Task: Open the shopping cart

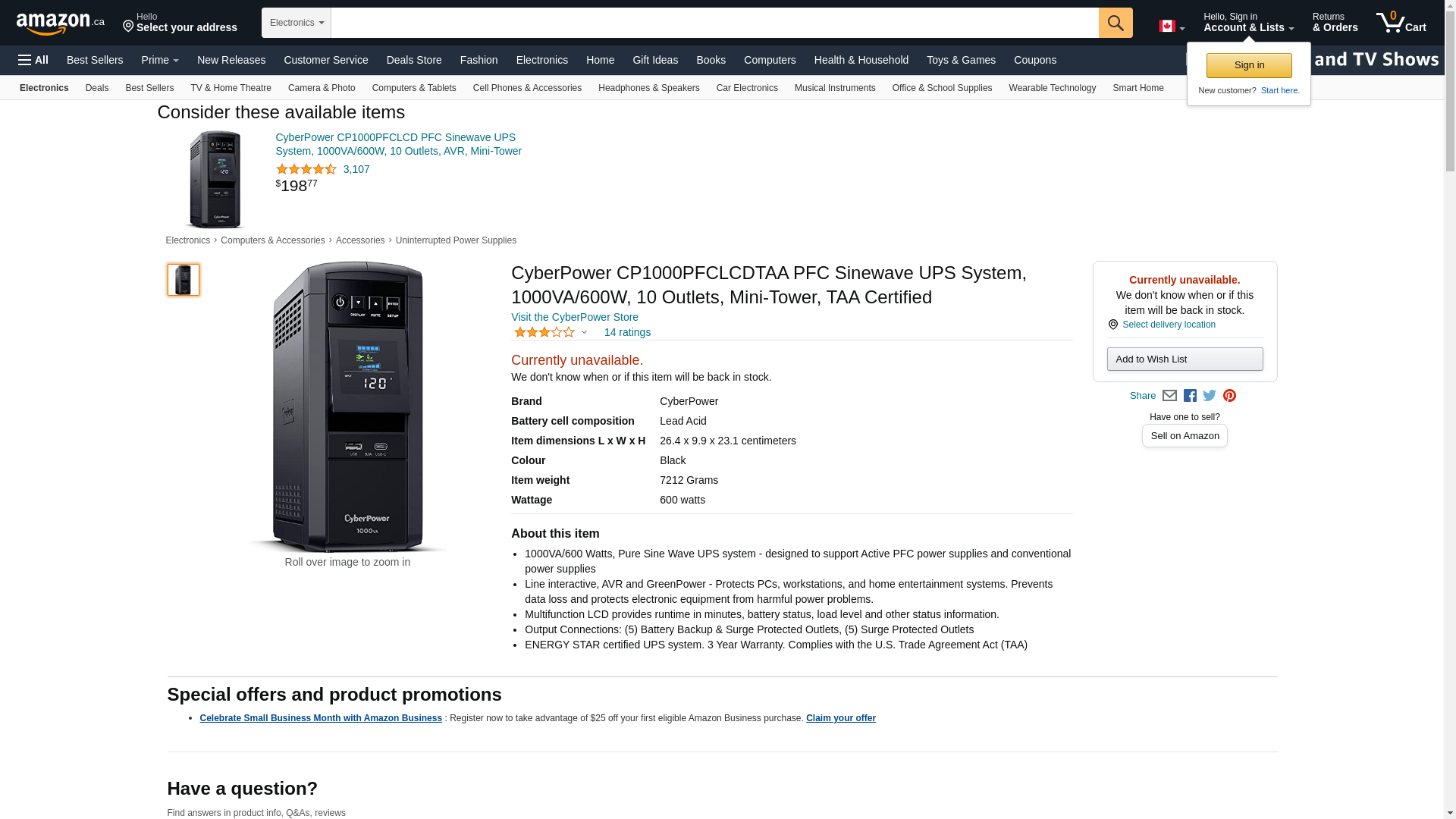Action: click(x=1401, y=23)
